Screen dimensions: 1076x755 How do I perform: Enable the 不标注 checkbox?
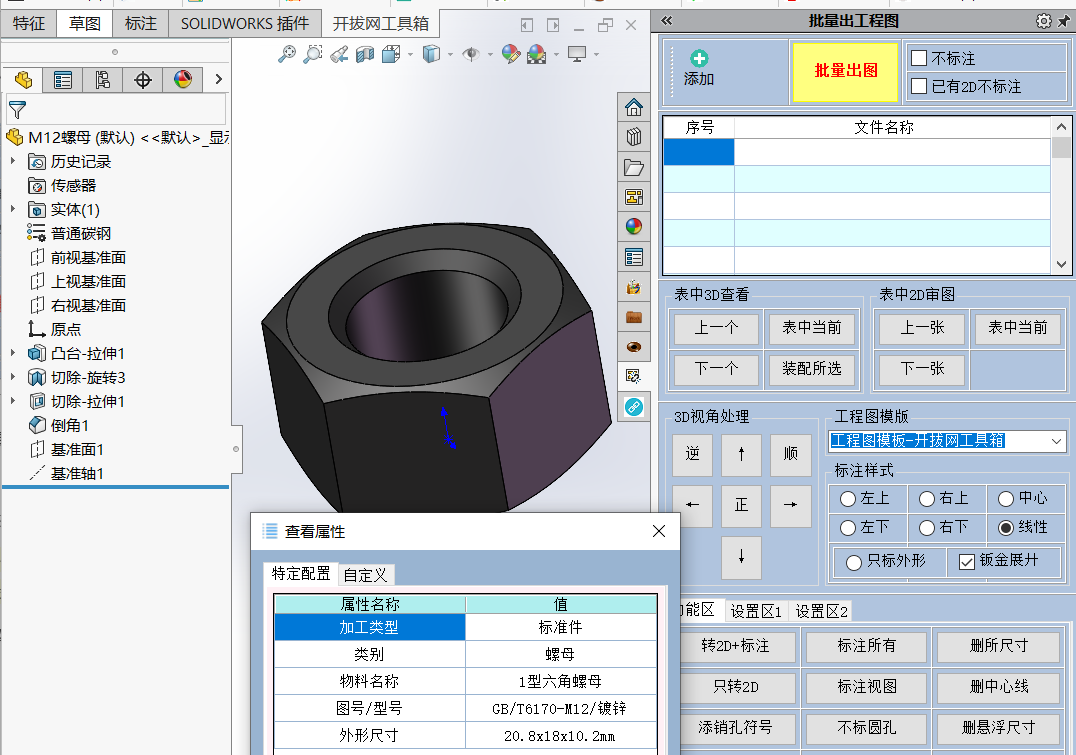(919, 58)
